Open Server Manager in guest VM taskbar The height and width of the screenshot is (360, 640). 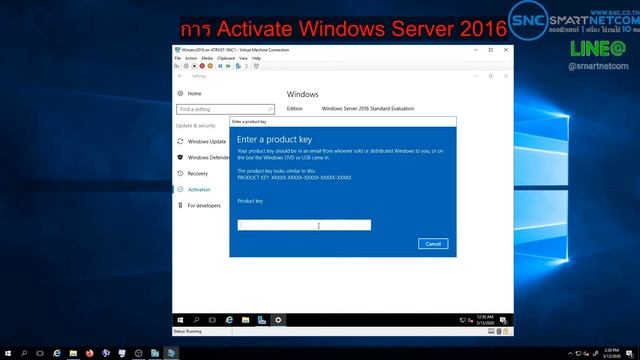[x=262, y=320]
